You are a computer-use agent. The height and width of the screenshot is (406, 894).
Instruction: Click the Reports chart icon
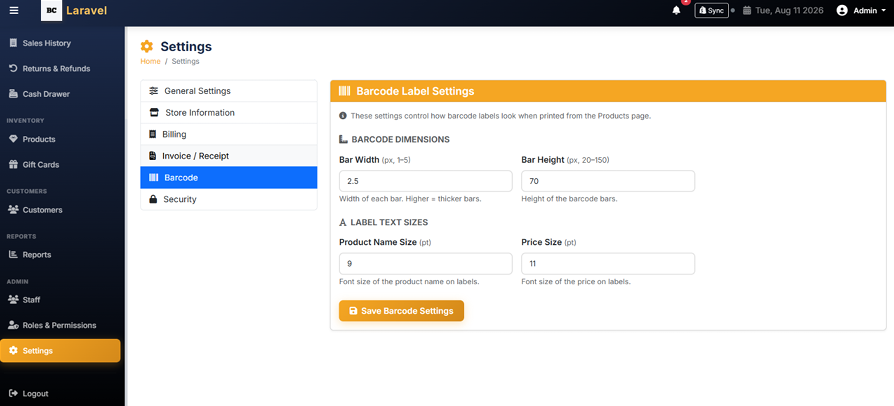point(13,254)
